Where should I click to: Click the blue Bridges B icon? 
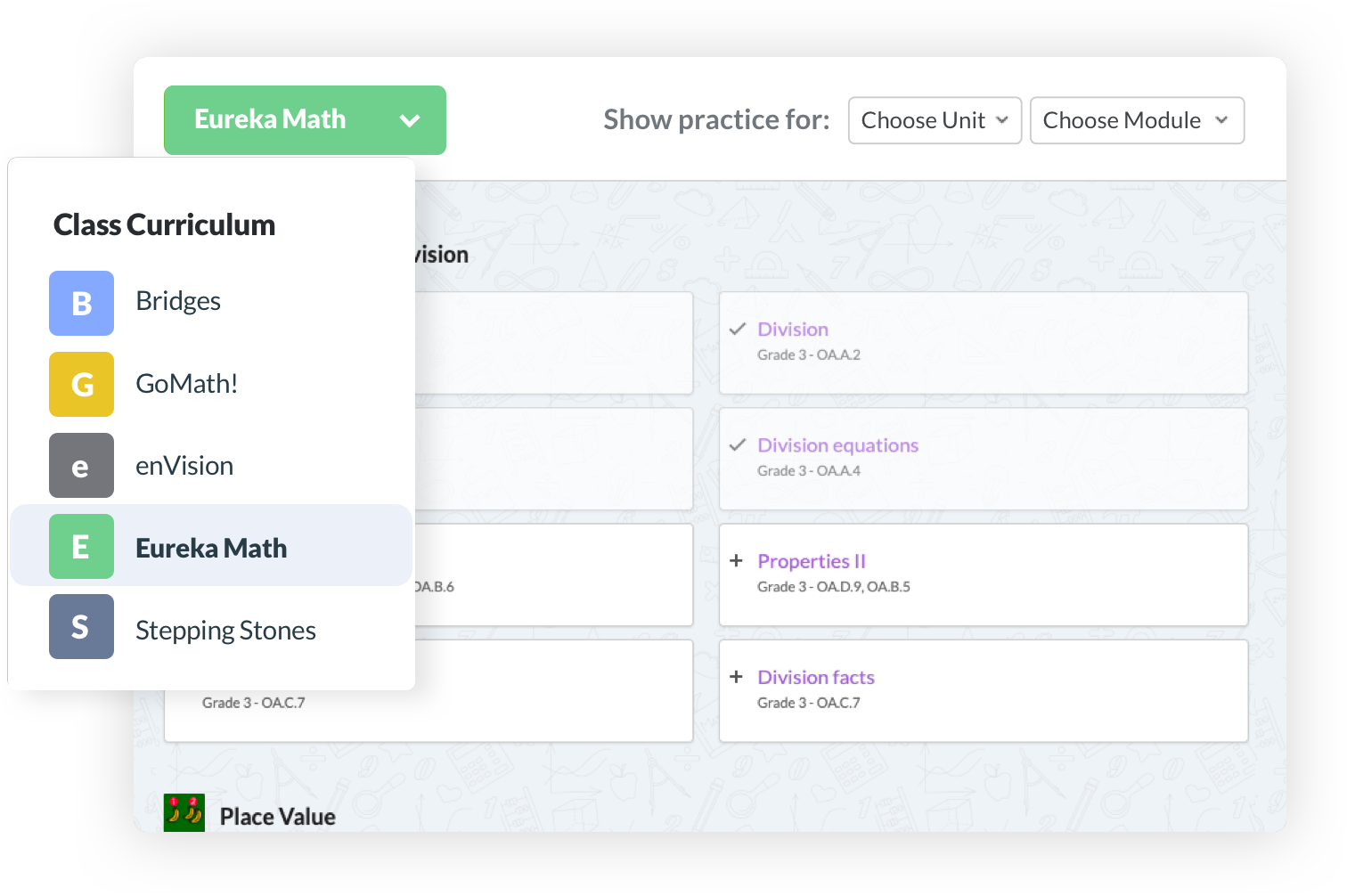tap(81, 303)
